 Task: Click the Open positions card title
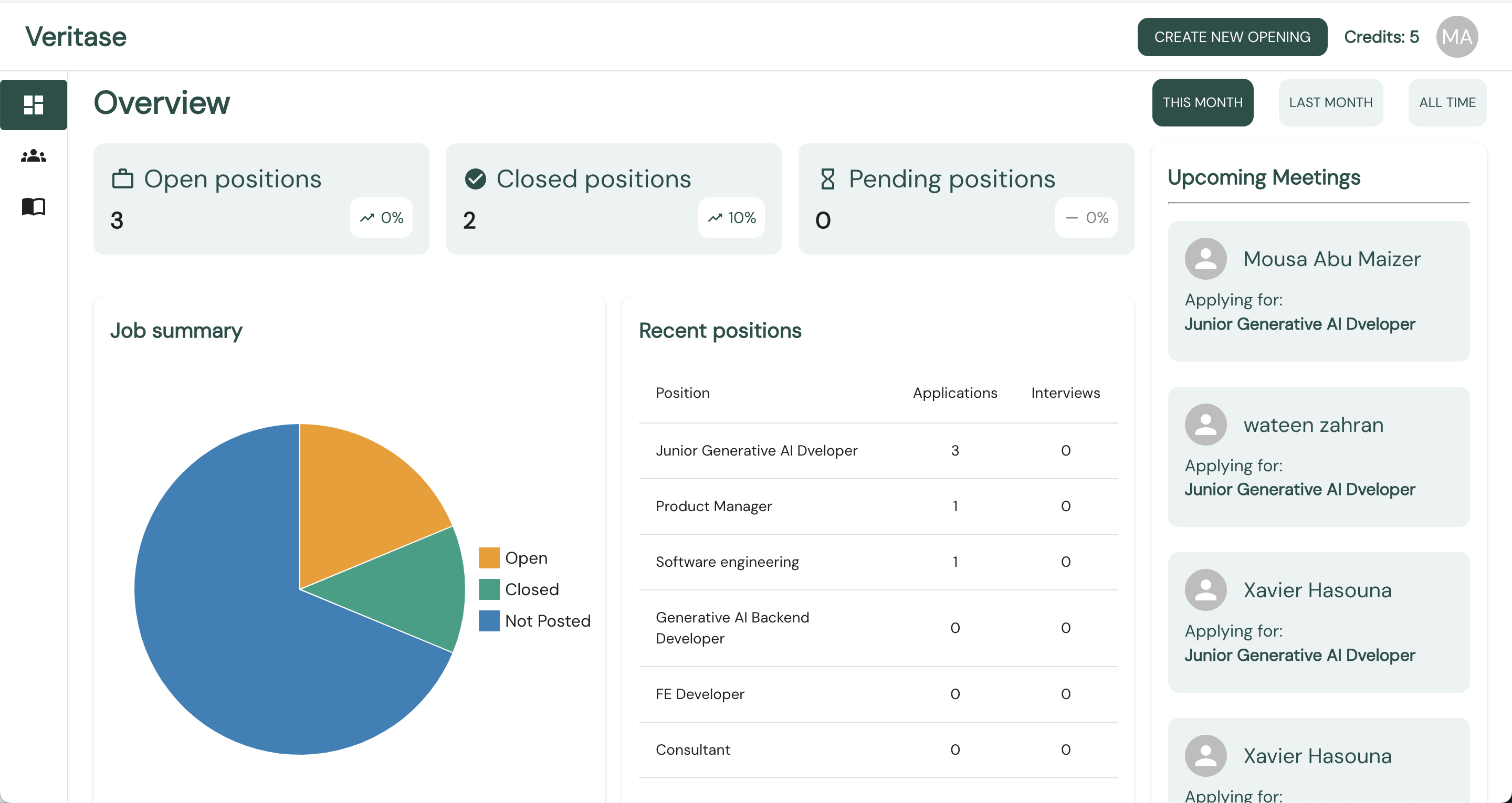[x=233, y=179]
